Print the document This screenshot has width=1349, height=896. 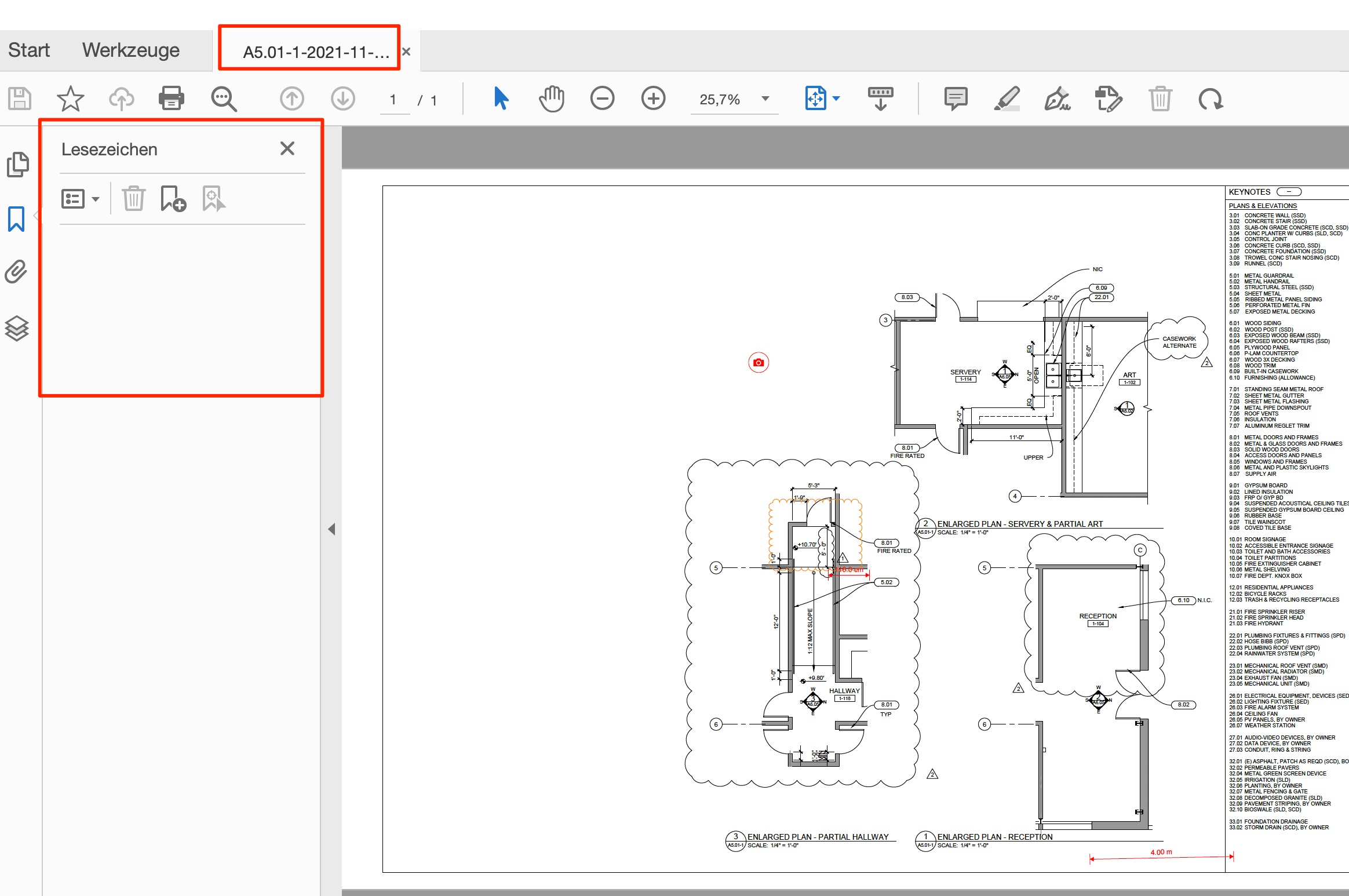(x=172, y=99)
